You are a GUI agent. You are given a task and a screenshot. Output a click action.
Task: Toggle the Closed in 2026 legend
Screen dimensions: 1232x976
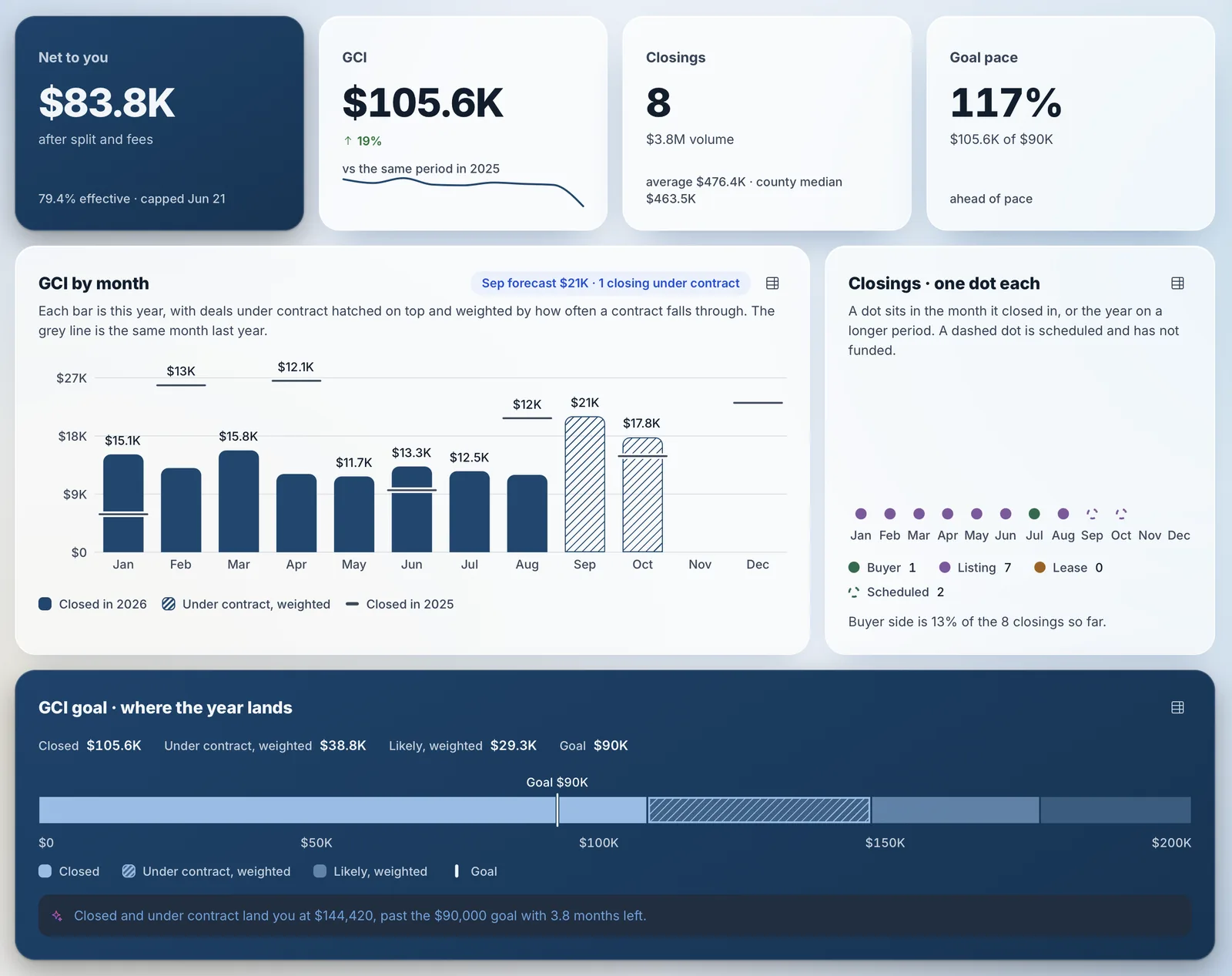(92, 604)
